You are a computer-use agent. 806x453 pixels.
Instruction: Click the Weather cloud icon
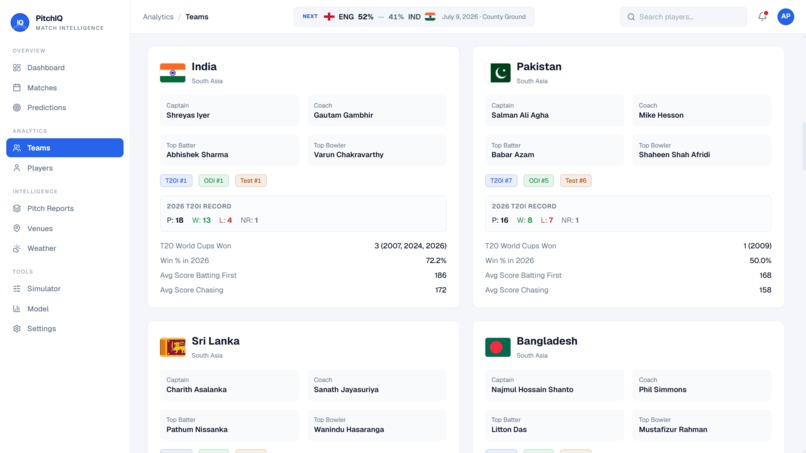(x=17, y=248)
